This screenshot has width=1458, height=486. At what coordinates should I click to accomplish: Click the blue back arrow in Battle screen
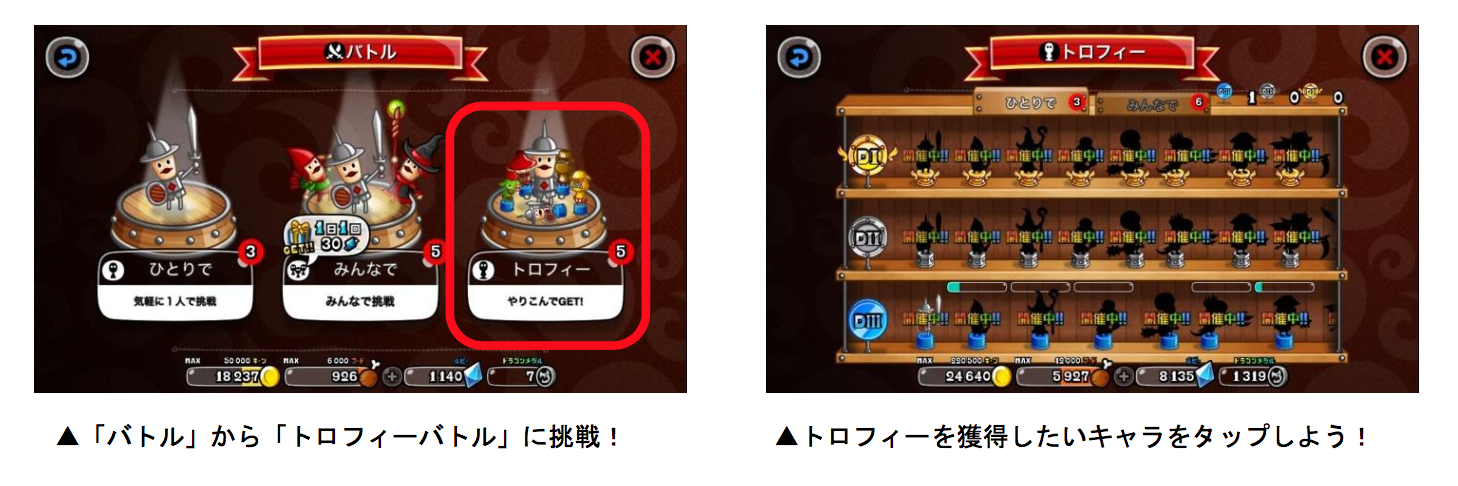(x=67, y=58)
